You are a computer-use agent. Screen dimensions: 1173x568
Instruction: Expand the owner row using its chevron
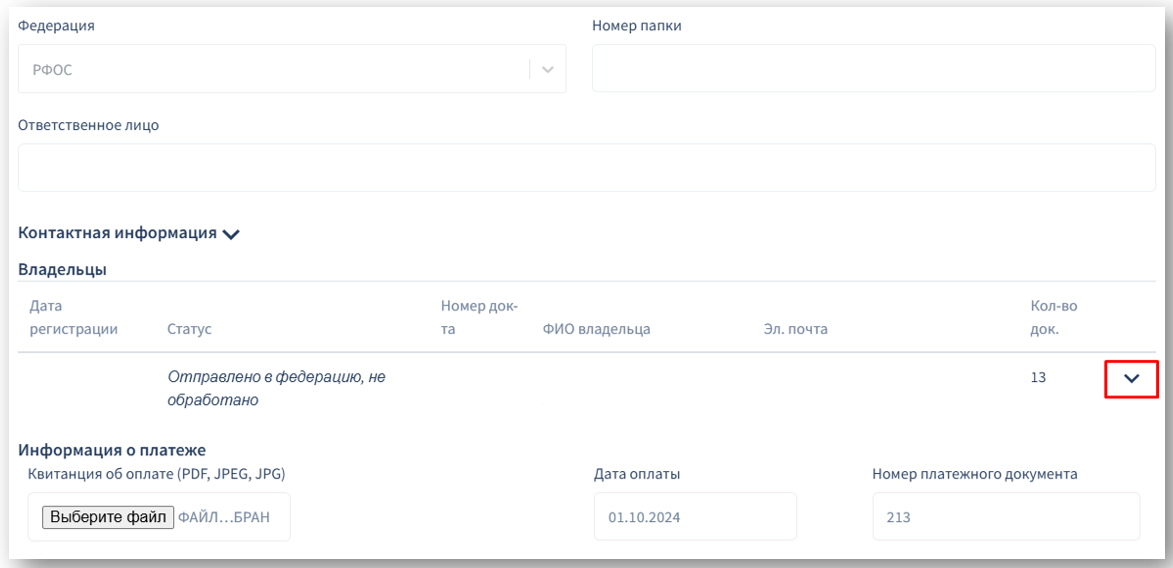click(1131, 379)
